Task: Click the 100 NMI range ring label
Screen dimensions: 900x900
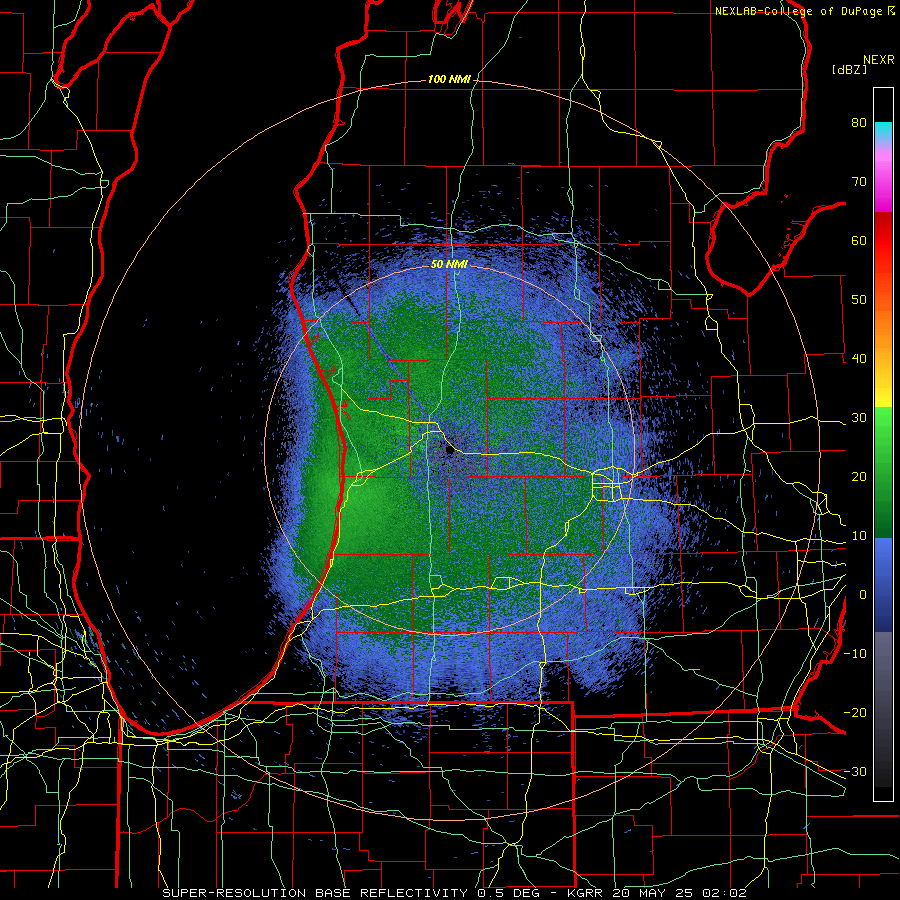Action: (x=449, y=79)
